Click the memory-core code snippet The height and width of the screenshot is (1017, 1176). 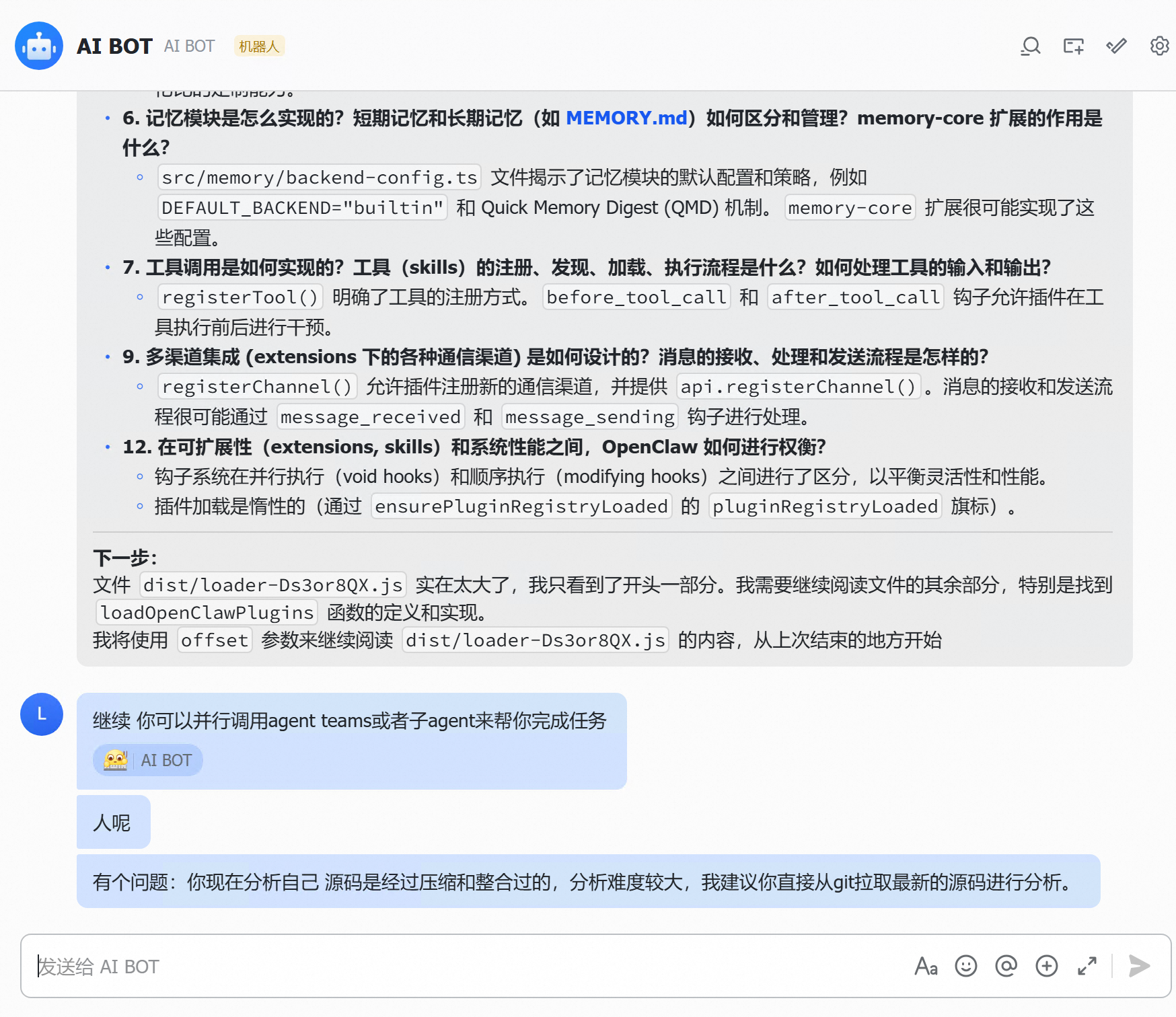pyautogui.click(x=850, y=207)
